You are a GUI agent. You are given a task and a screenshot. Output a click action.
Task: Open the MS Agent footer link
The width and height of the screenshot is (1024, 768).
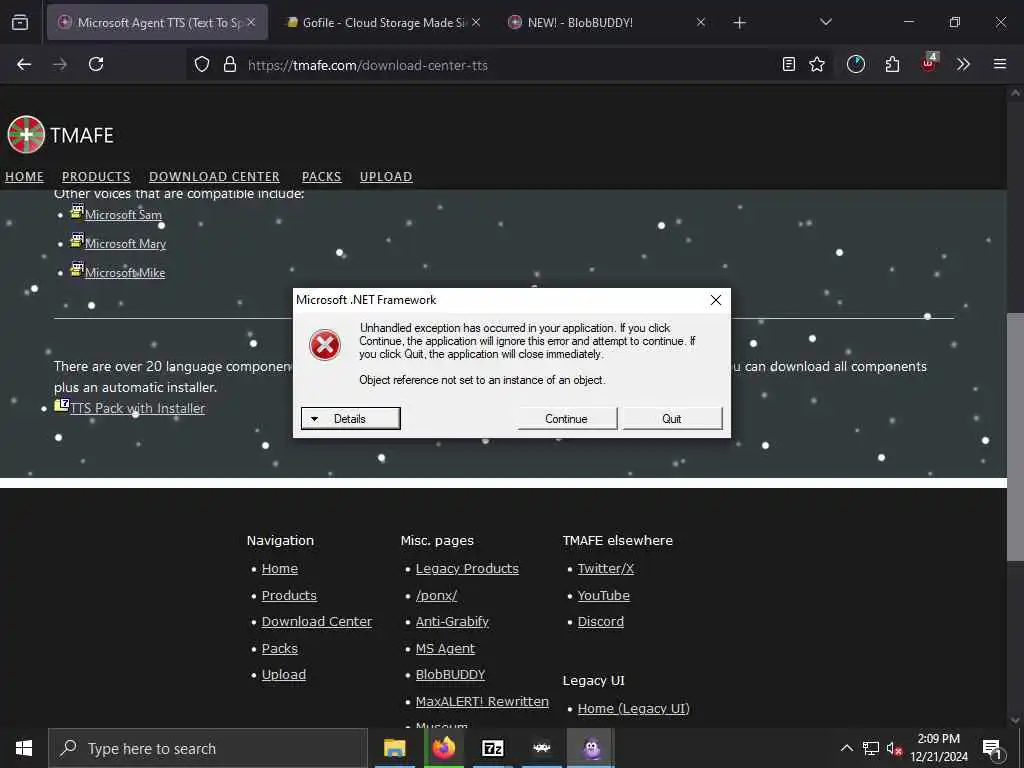[445, 648]
